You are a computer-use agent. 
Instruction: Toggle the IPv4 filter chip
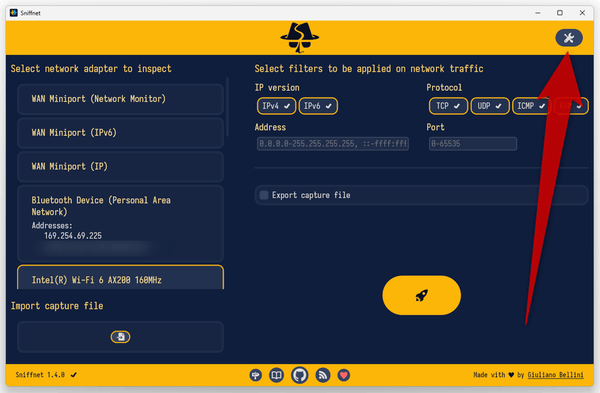pos(276,106)
